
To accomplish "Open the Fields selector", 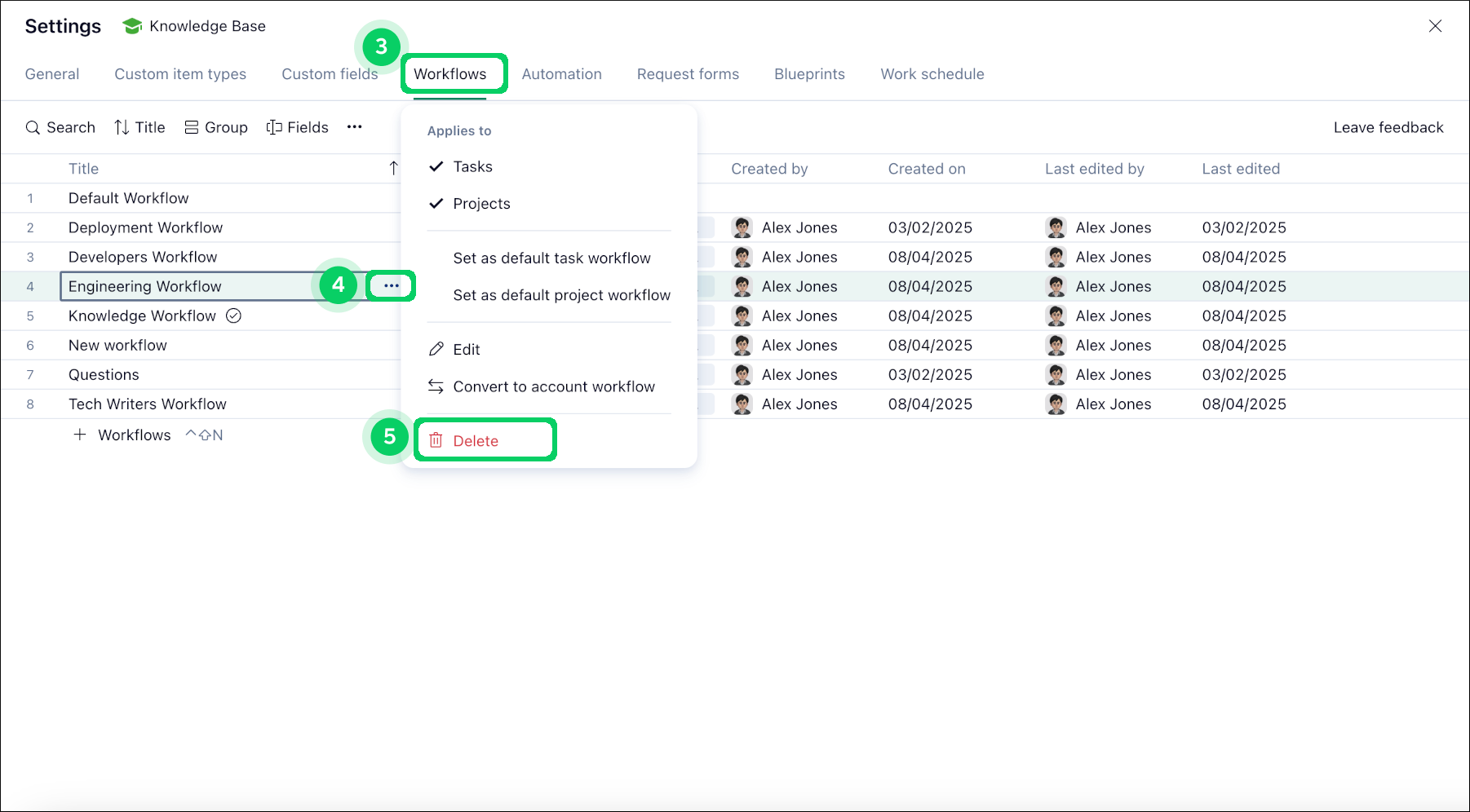I will [297, 127].
